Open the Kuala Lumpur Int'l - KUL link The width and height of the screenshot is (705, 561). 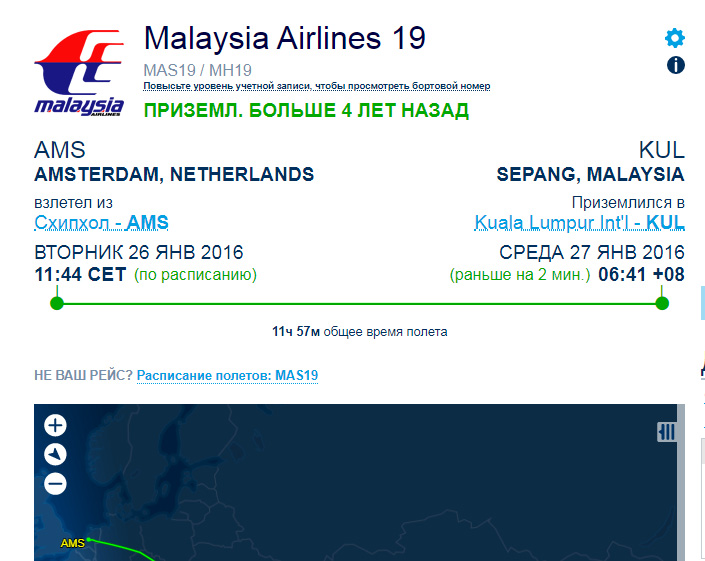click(580, 223)
